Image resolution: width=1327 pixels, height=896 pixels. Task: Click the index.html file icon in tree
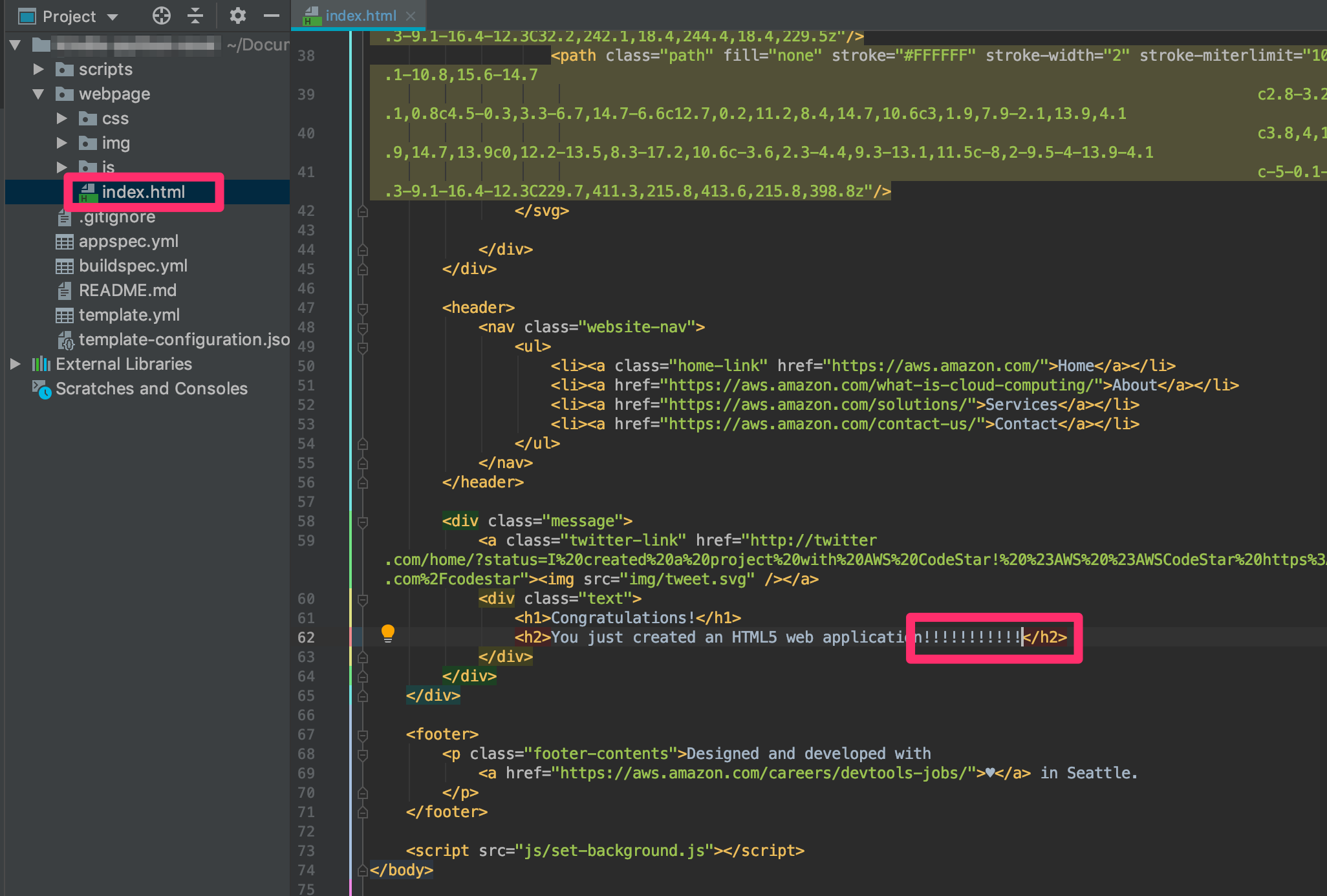coord(88,192)
